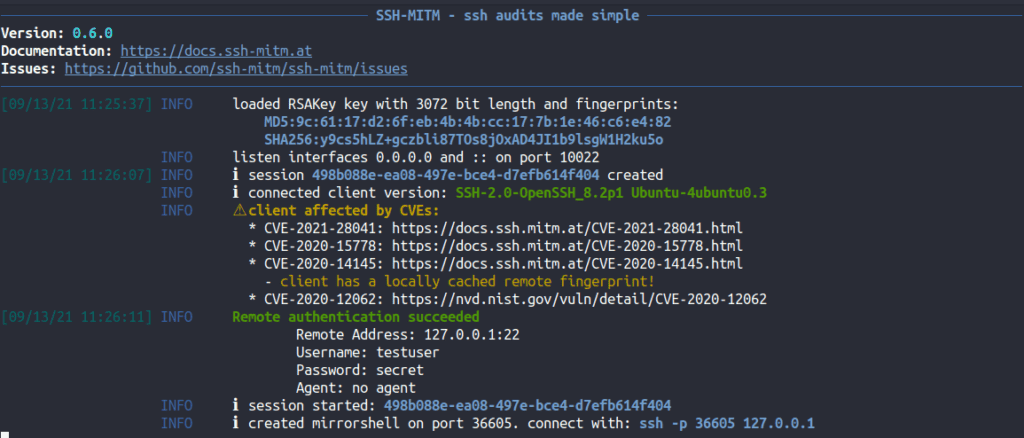Open the CVE-2020-15778 docs URL
The width and height of the screenshot is (1024, 438).
coord(568,246)
